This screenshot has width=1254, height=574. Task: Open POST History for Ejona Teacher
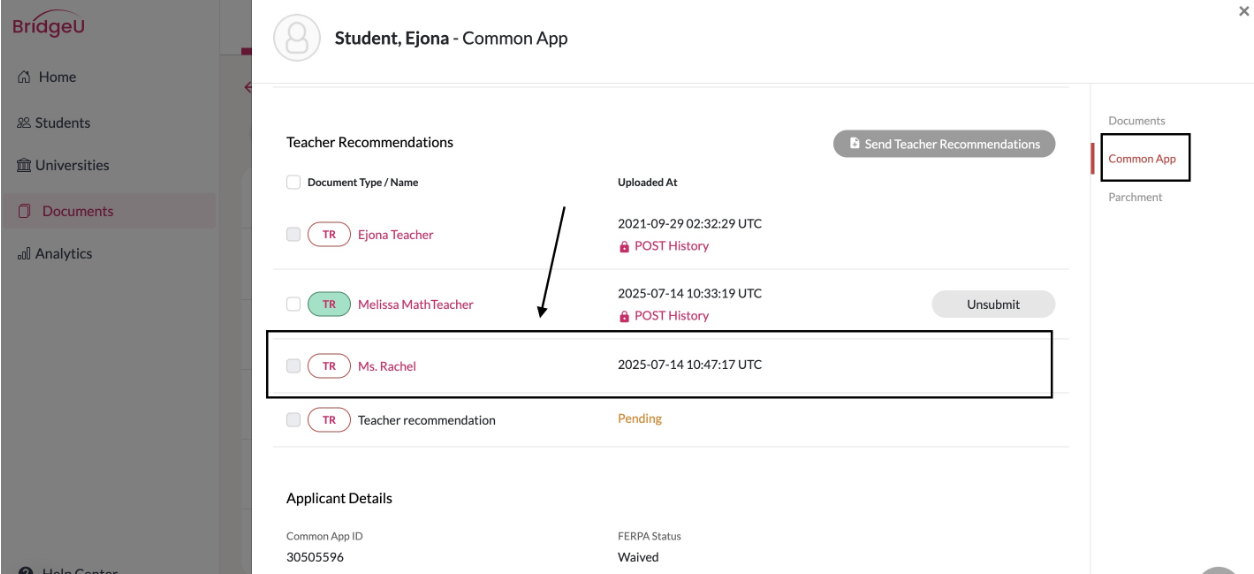(x=671, y=246)
